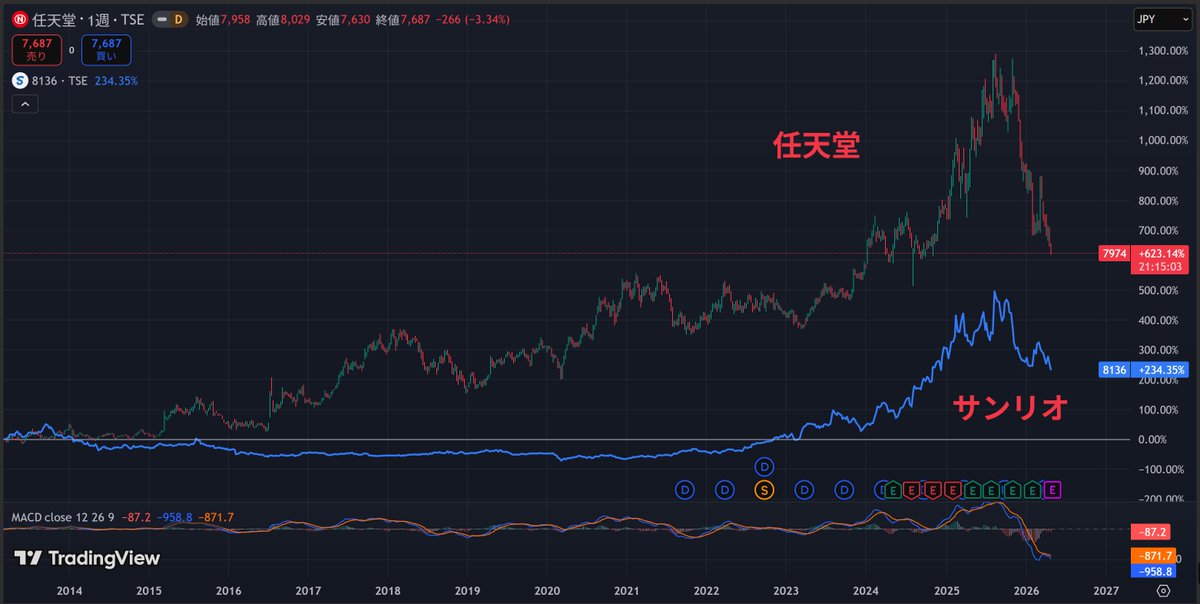This screenshot has height=604, width=1200.
Task: Click the D dividend marker above S marker
Action: click(764, 467)
